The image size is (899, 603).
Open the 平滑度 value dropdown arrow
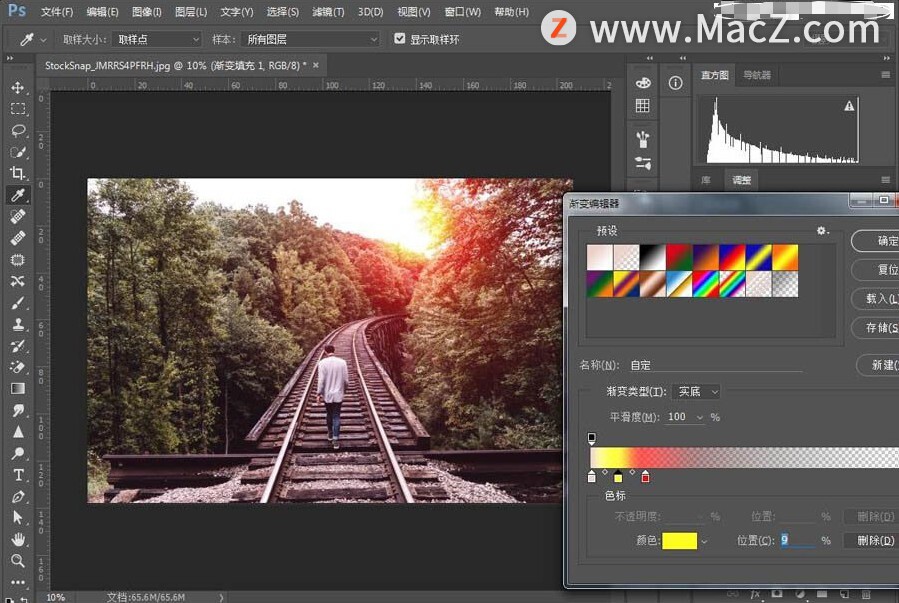click(x=699, y=417)
